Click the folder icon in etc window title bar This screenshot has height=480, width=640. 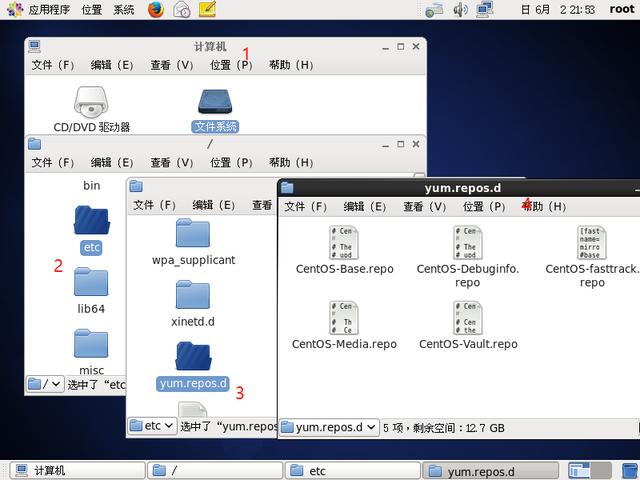tap(136, 186)
